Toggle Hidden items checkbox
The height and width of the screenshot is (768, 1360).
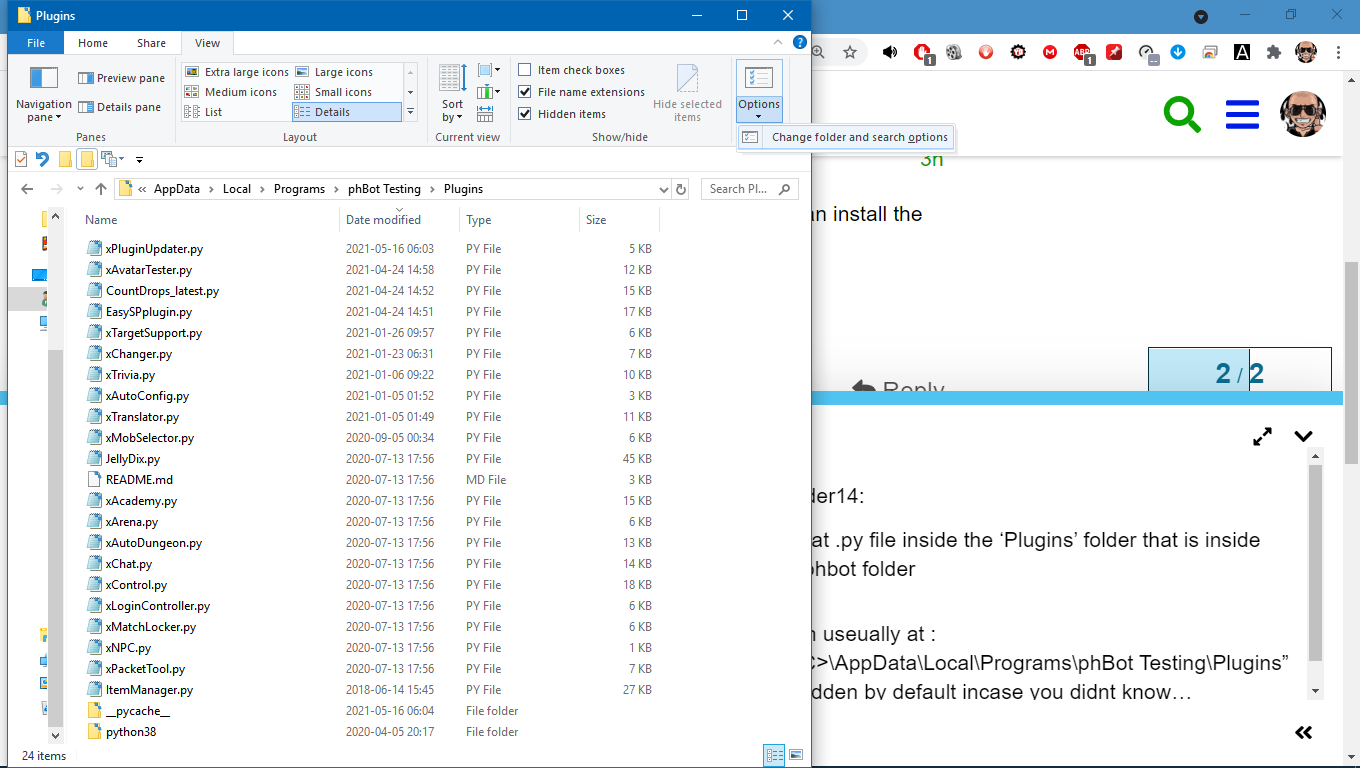click(525, 114)
